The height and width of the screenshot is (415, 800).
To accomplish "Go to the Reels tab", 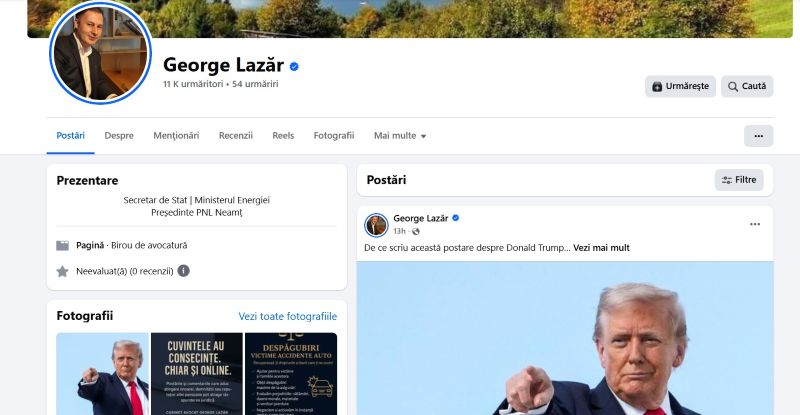I will coord(283,136).
